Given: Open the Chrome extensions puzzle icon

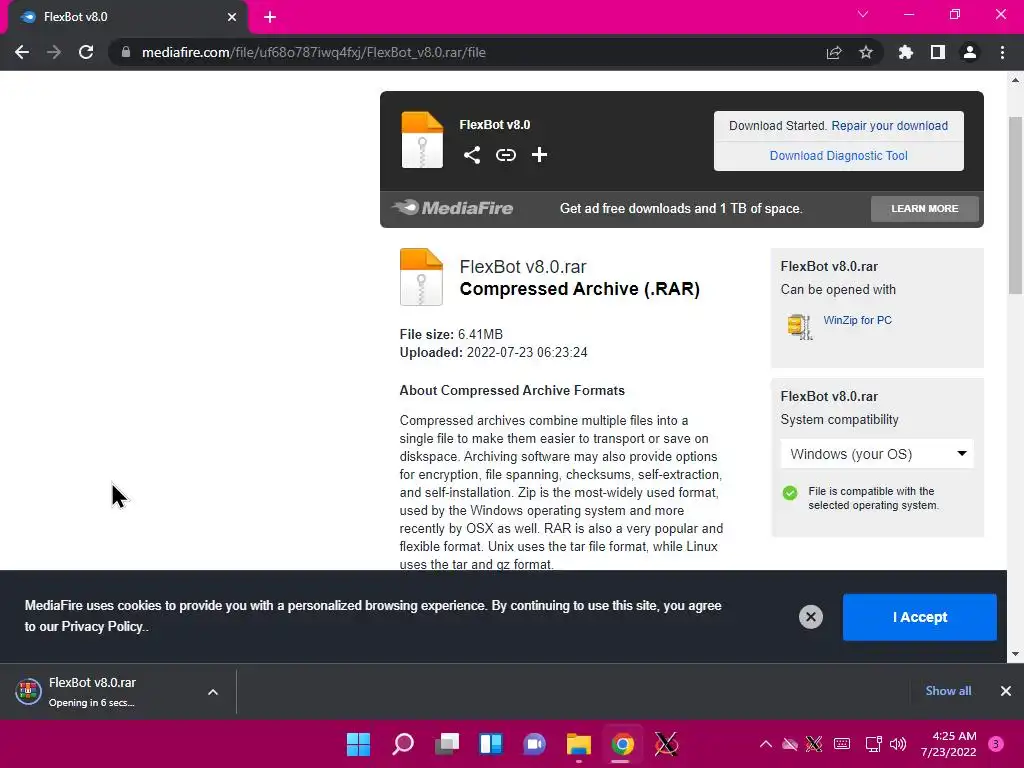Looking at the screenshot, I should 905,52.
